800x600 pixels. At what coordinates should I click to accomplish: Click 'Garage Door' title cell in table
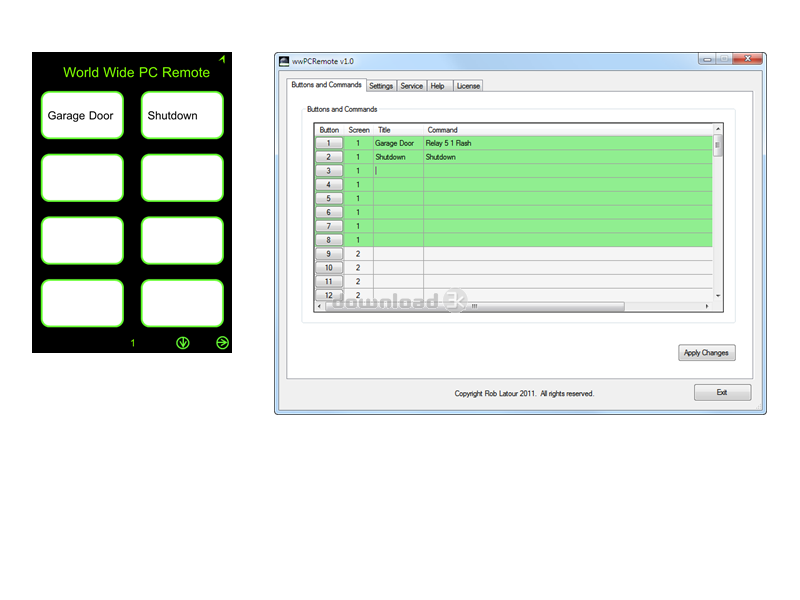[x=398, y=143]
